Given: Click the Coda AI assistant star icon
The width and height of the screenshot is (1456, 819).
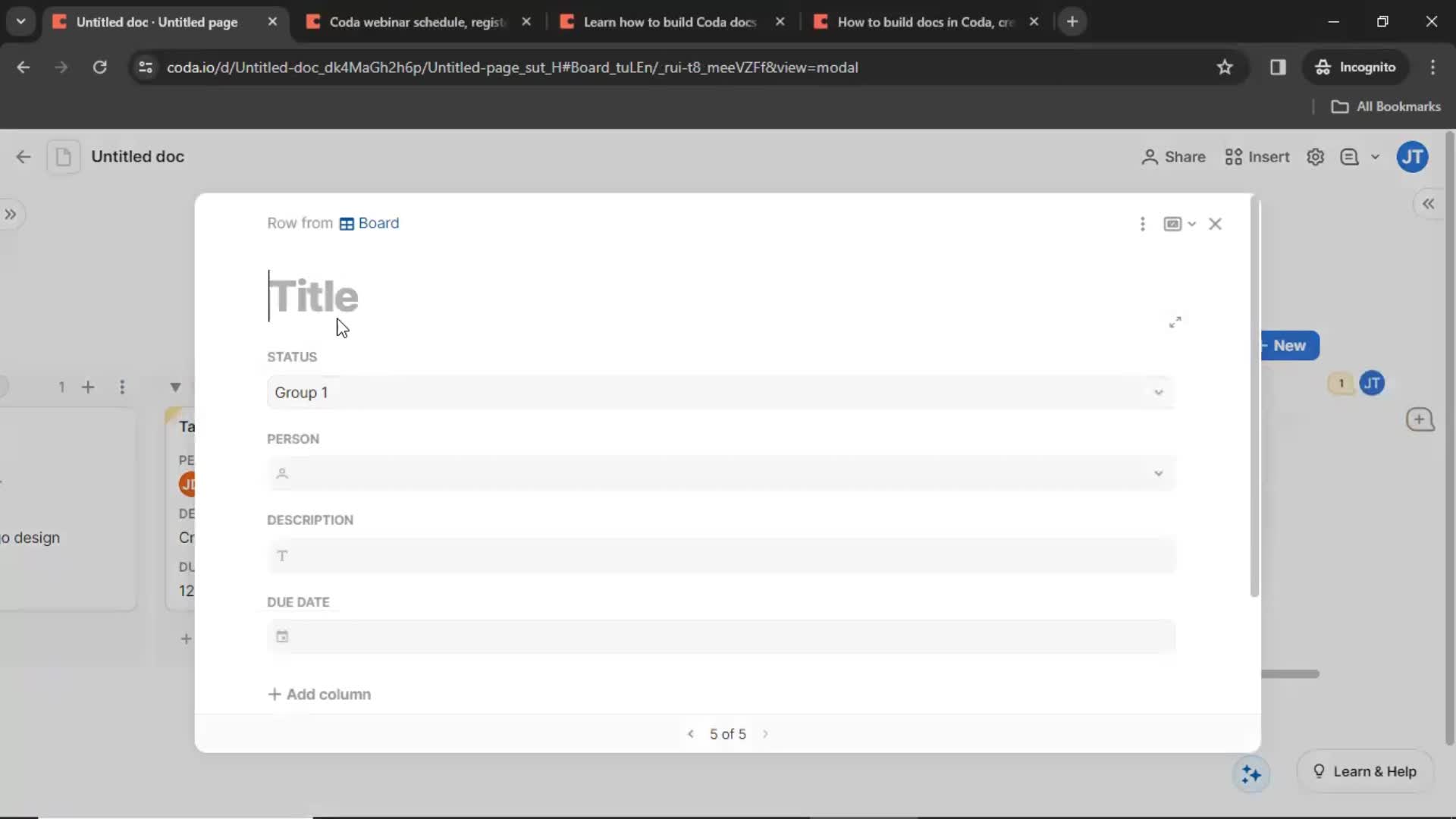Looking at the screenshot, I should [1251, 772].
